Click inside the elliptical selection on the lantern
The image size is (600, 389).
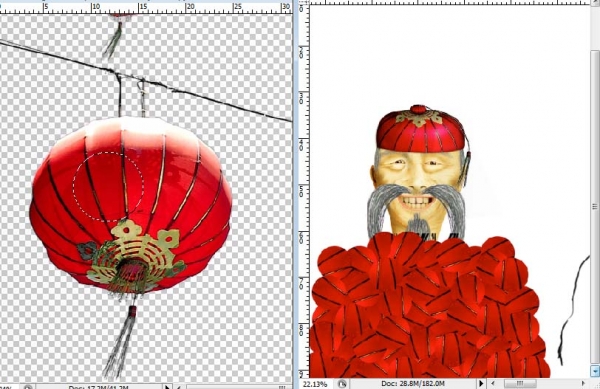click(x=108, y=187)
